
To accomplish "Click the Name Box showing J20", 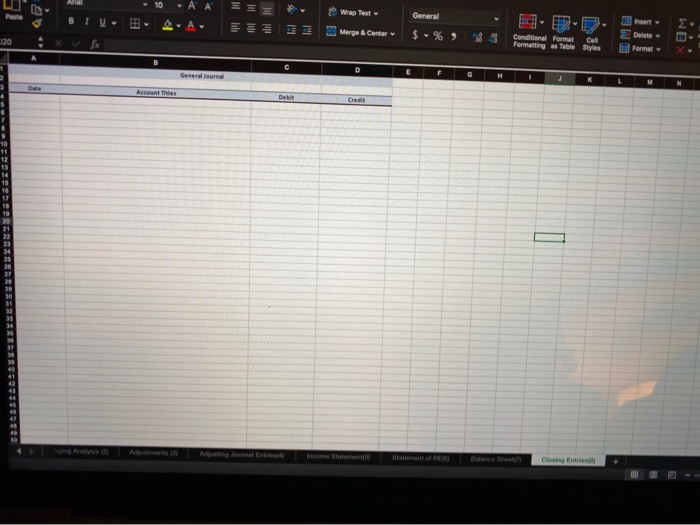I will tap(17, 42).
